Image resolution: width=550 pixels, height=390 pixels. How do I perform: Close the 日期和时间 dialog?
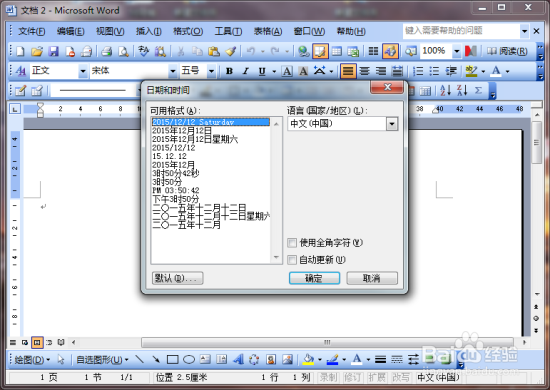(x=387, y=87)
